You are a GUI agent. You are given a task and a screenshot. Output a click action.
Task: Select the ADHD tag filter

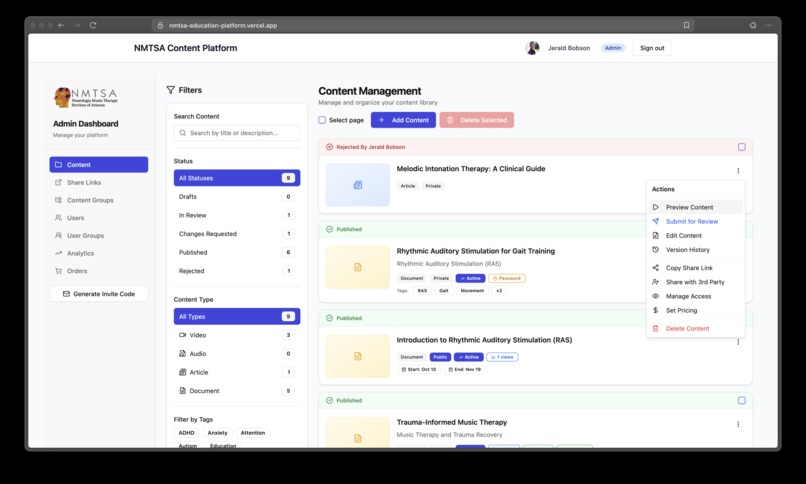187,433
